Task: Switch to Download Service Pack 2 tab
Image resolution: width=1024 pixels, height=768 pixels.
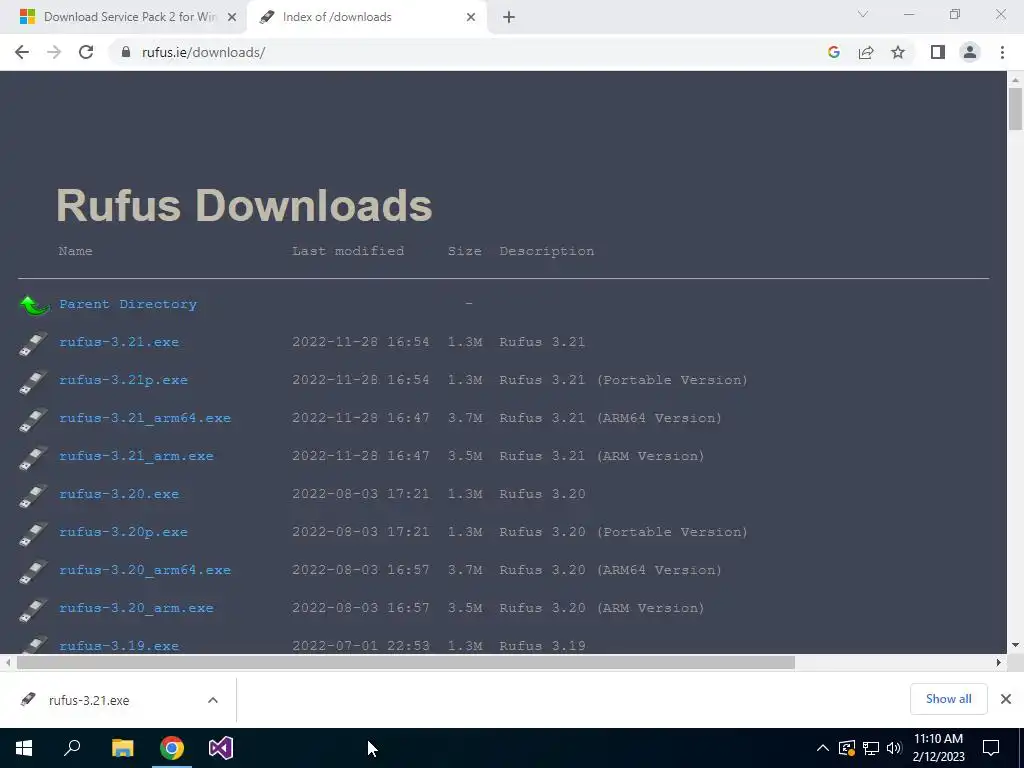Action: tap(123, 17)
